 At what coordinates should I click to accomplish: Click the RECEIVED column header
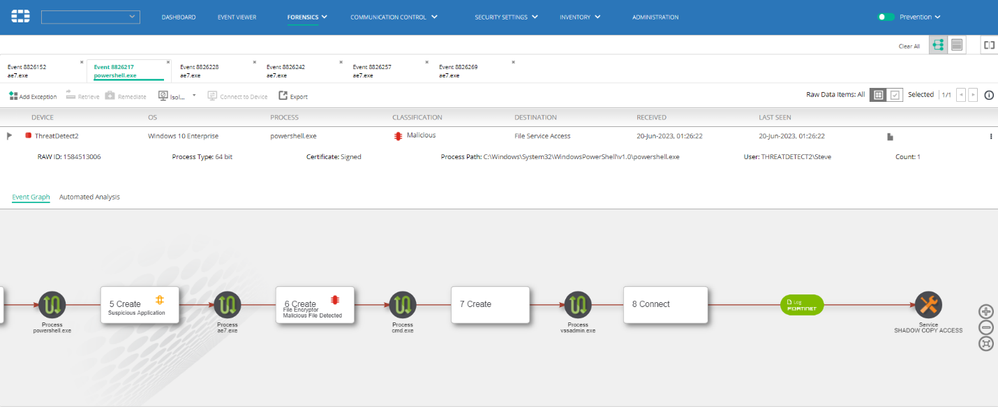coord(652,117)
